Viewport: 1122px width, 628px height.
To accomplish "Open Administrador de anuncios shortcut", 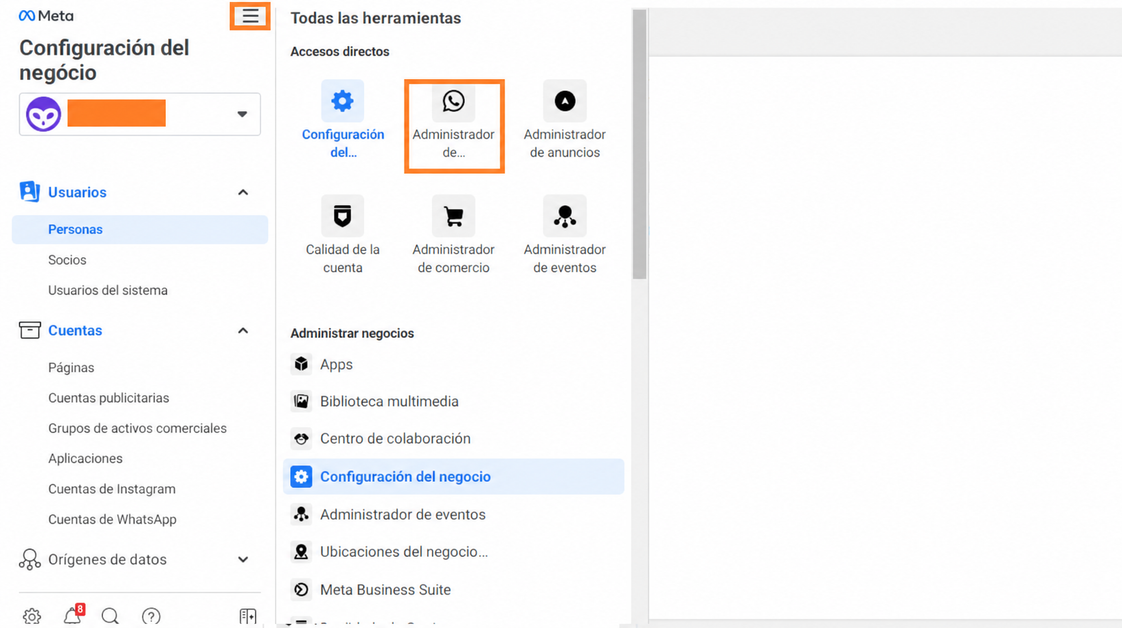I will [x=565, y=101].
